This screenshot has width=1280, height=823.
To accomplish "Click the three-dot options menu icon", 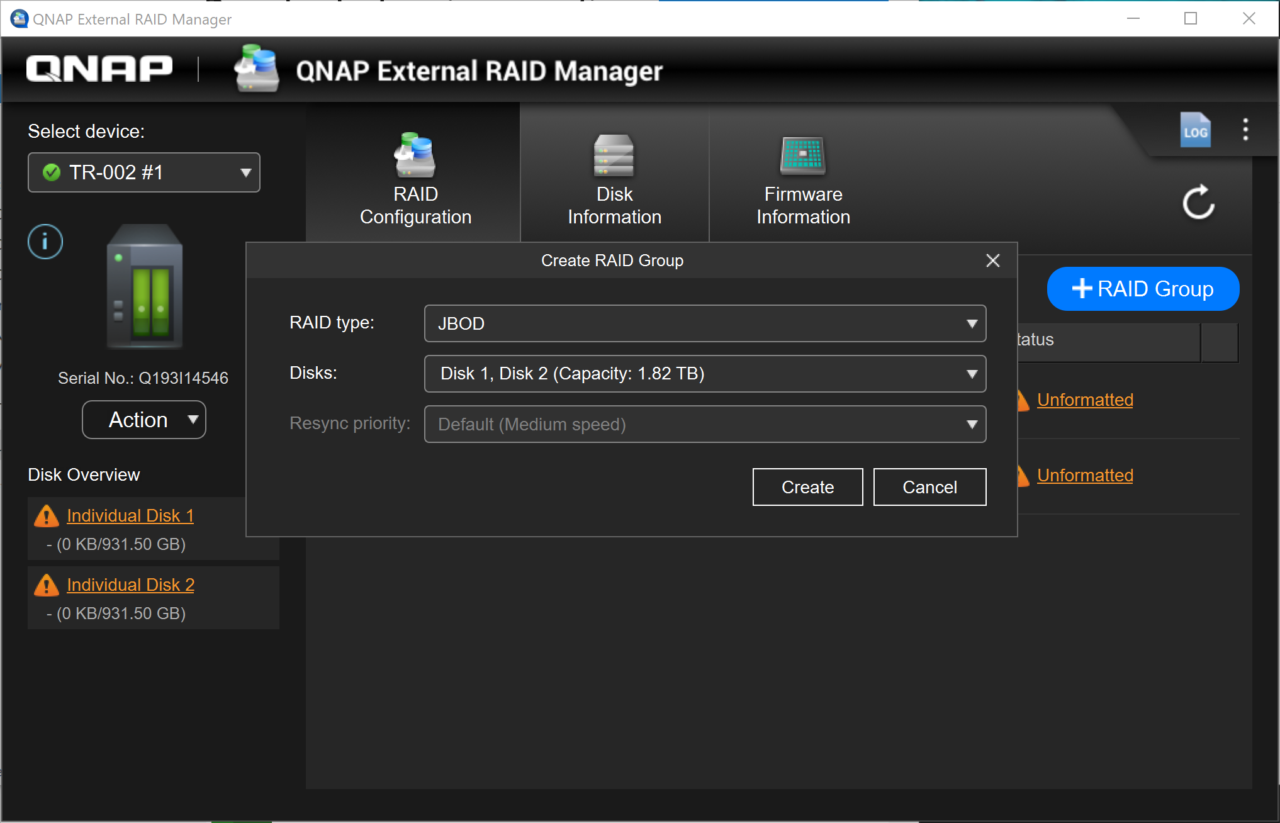I will (1245, 129).
